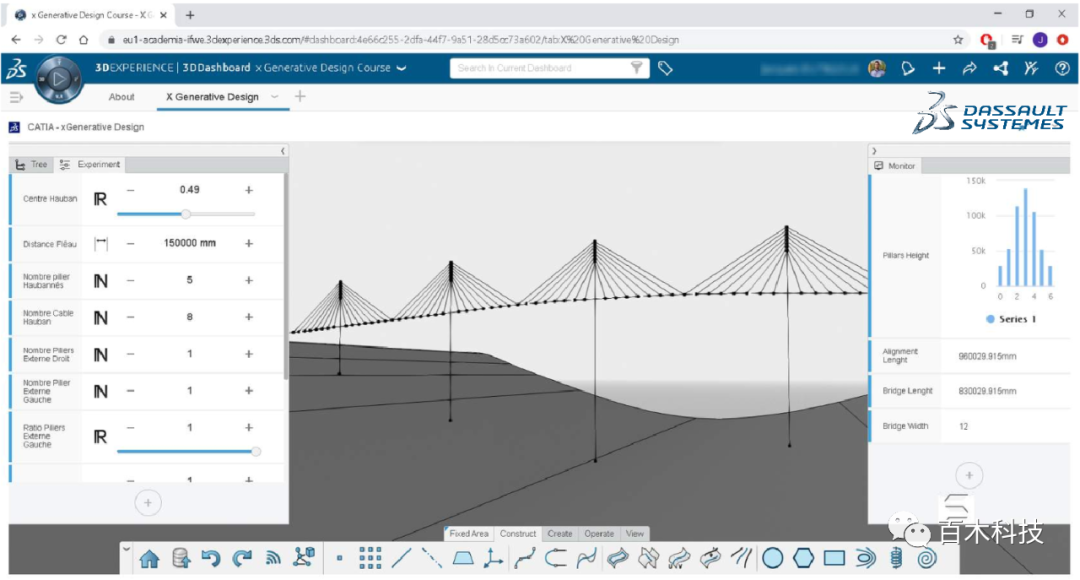Open the Construct toolbar tab

[518, 534]
